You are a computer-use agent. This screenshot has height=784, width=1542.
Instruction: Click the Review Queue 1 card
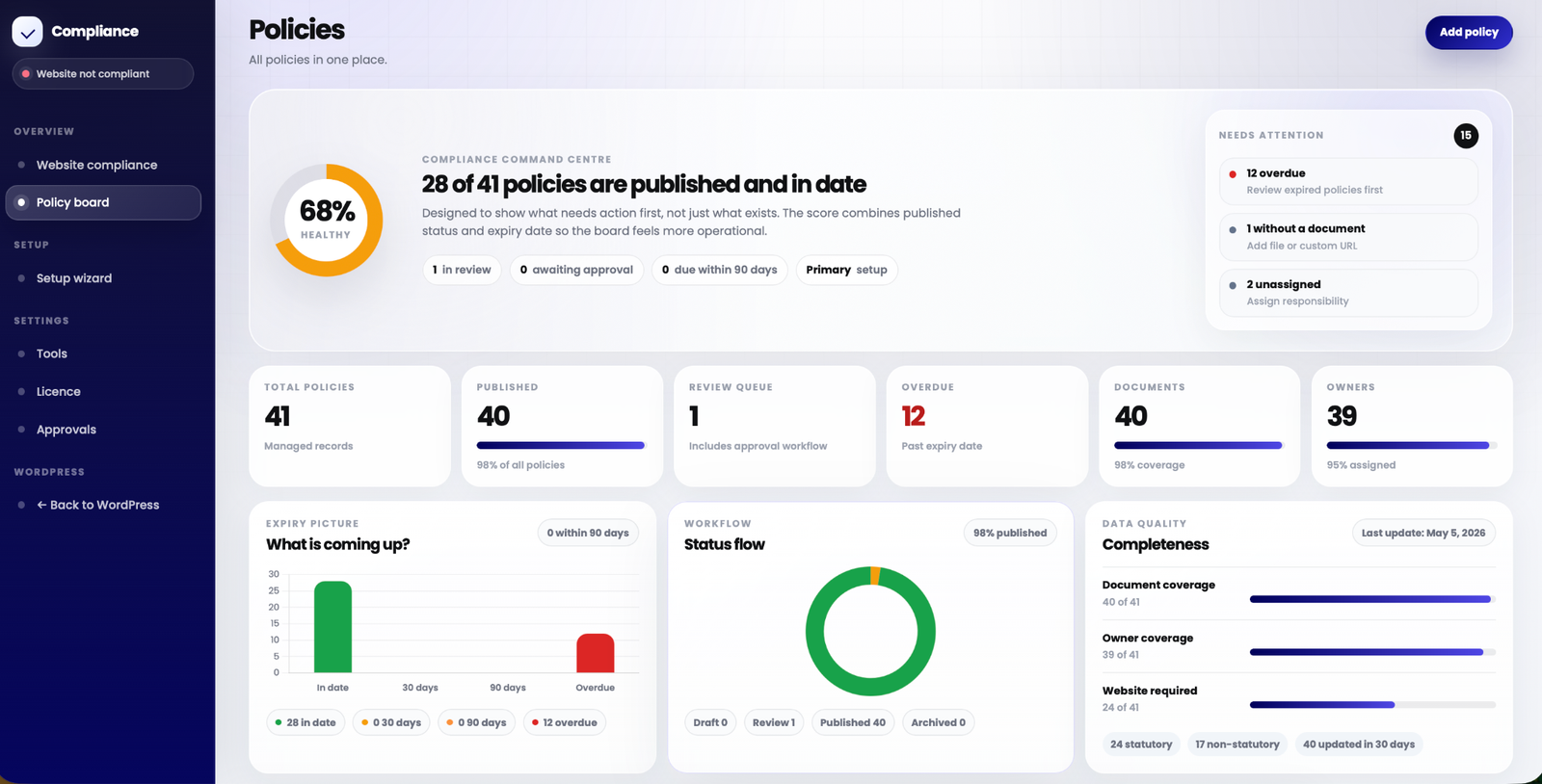[775, 426]
